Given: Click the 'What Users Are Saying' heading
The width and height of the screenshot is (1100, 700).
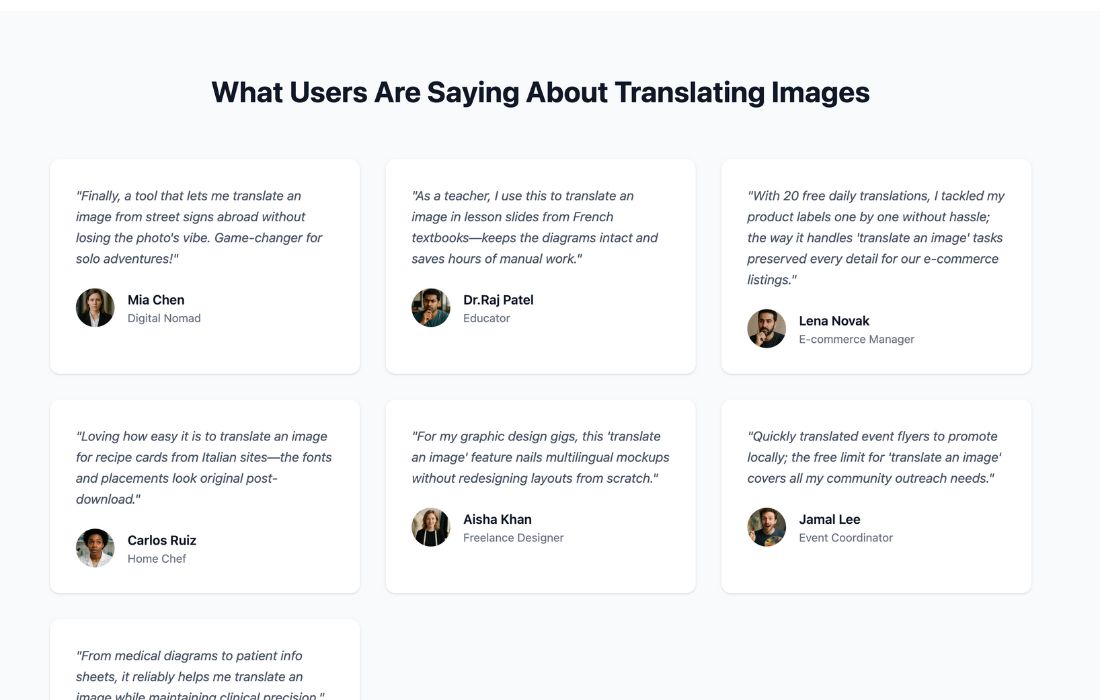Looking at the screenshot, I should point(540,92).
